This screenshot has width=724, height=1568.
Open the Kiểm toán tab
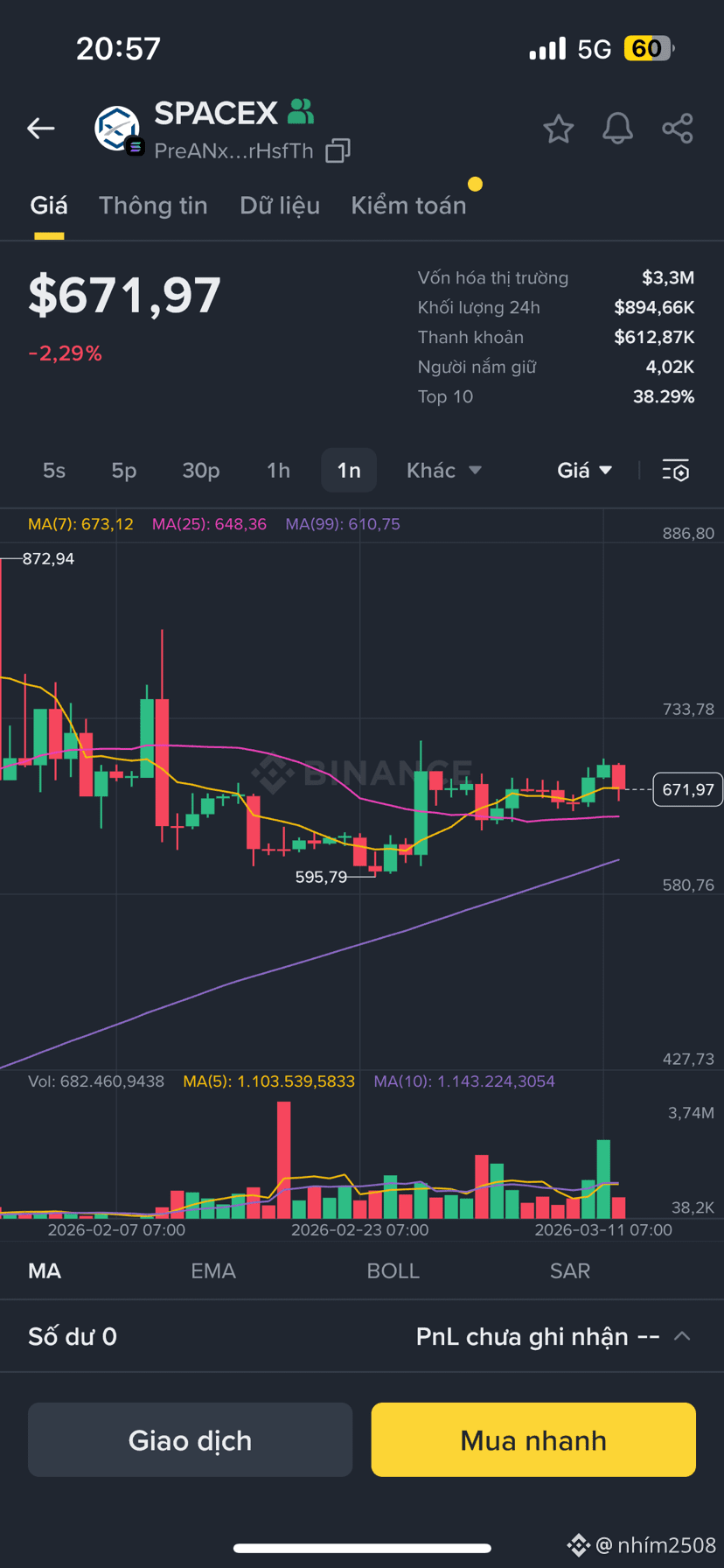coord(408,206)
